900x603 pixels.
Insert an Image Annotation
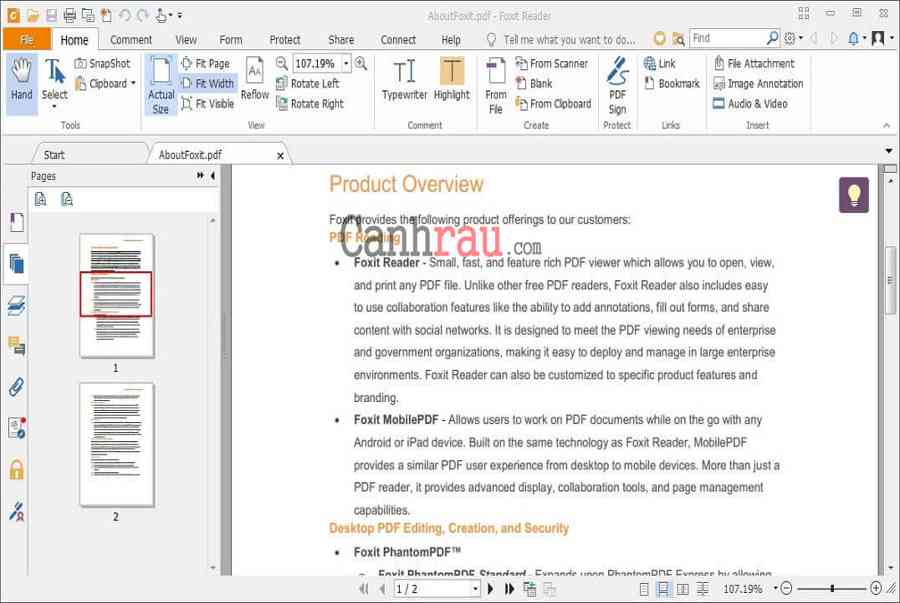pos(758,84)
